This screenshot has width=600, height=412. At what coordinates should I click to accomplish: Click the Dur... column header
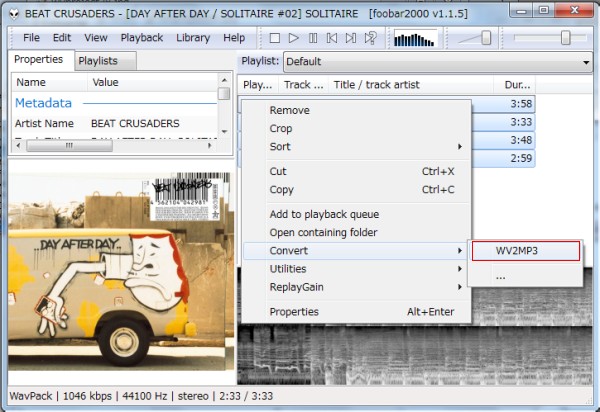point(518,85)
